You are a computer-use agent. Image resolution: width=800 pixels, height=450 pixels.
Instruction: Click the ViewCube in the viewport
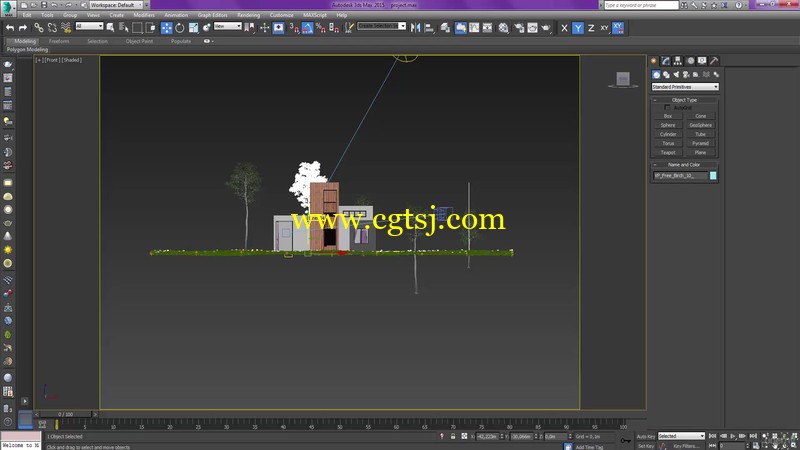click(622, 79)
